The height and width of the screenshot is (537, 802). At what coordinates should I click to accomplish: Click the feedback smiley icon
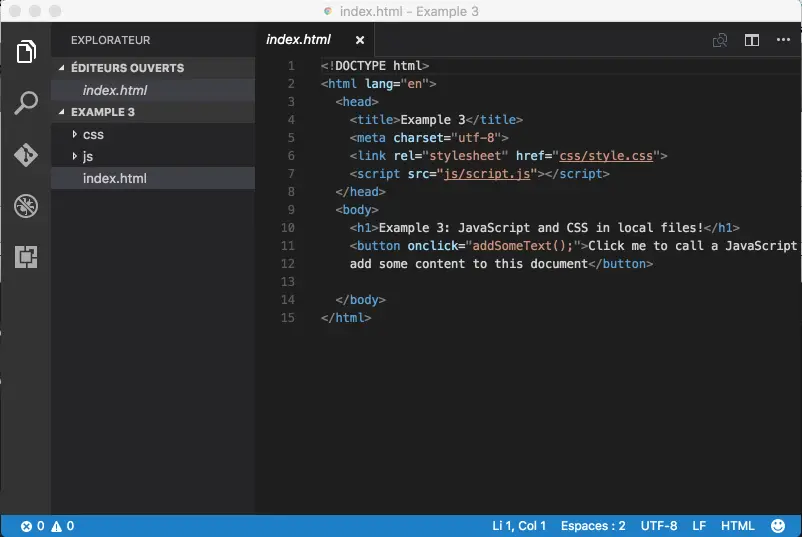coord(777,526)
